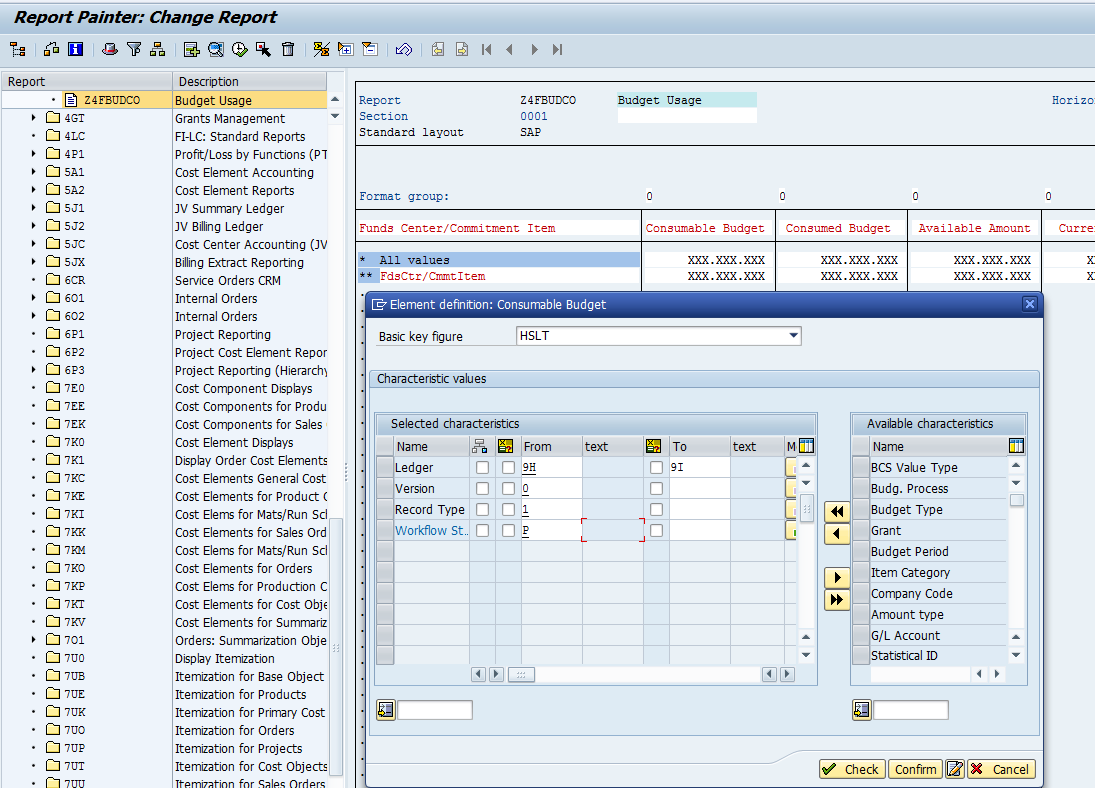Viewport: 1095px width, 788px height.
Task: Expand the 7O1 Orders Summarization folder
Action: point(34,640)
